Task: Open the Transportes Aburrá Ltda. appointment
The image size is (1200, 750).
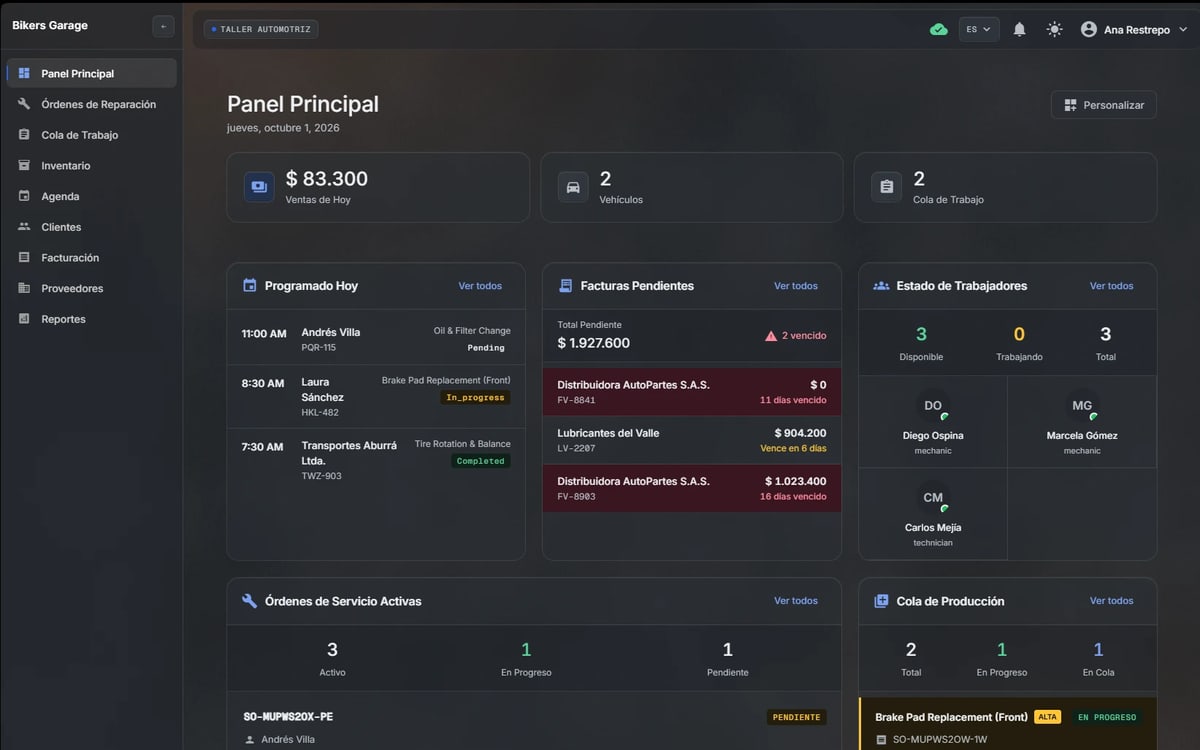Action: pyautogui.click(x=376, y=461)
